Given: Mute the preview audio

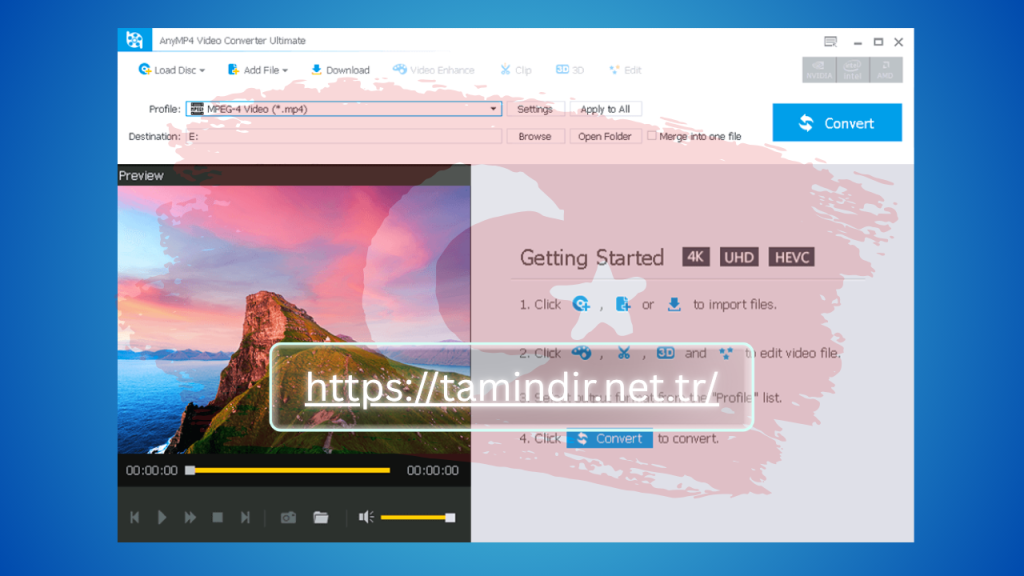Looking at the screenshot, I should [x=366, y=517].
